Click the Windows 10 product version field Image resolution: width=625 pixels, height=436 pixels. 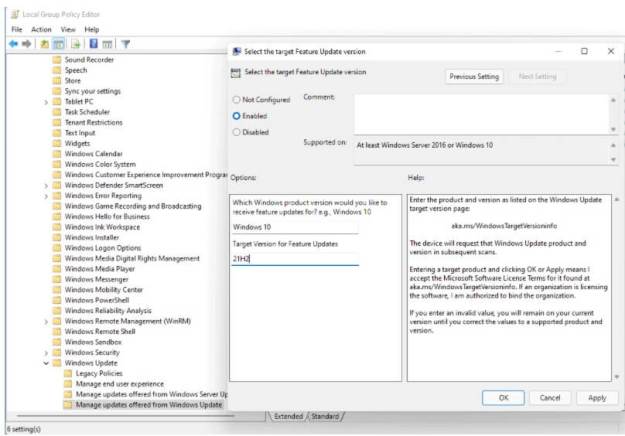click(x=295, y=227)
